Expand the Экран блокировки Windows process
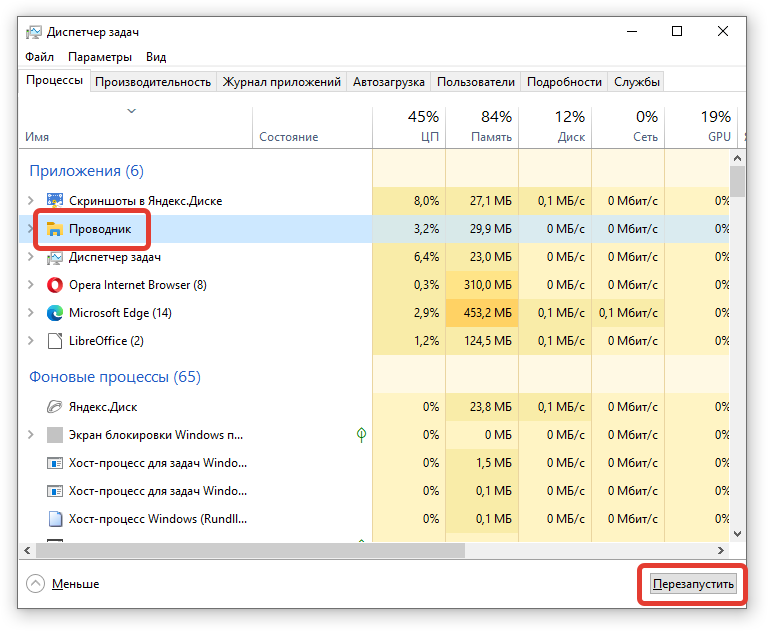Screen dimensions: 768x631 (31, 435)
